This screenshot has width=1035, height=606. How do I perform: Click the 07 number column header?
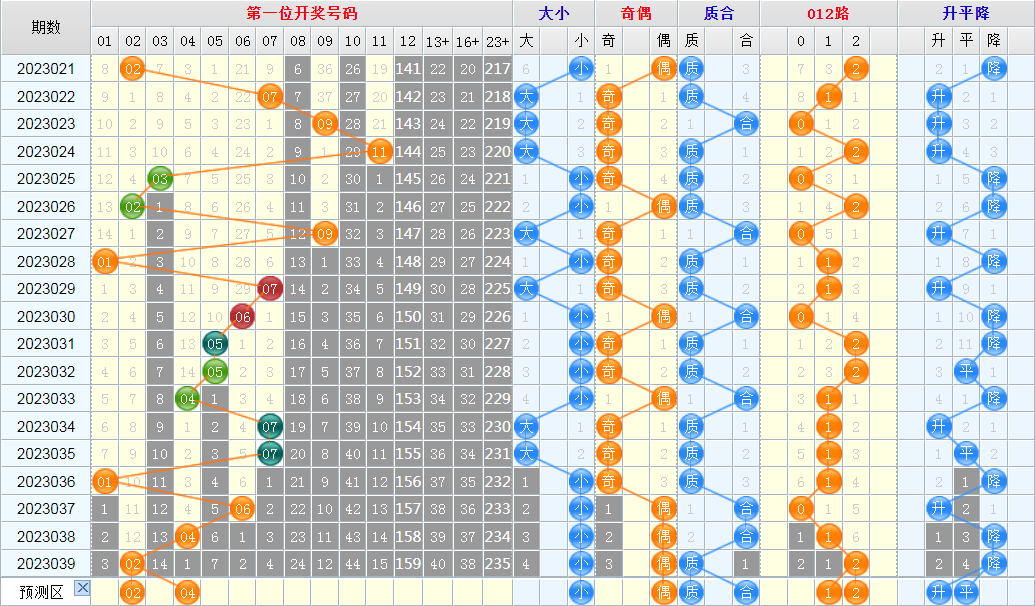[269, 41]
